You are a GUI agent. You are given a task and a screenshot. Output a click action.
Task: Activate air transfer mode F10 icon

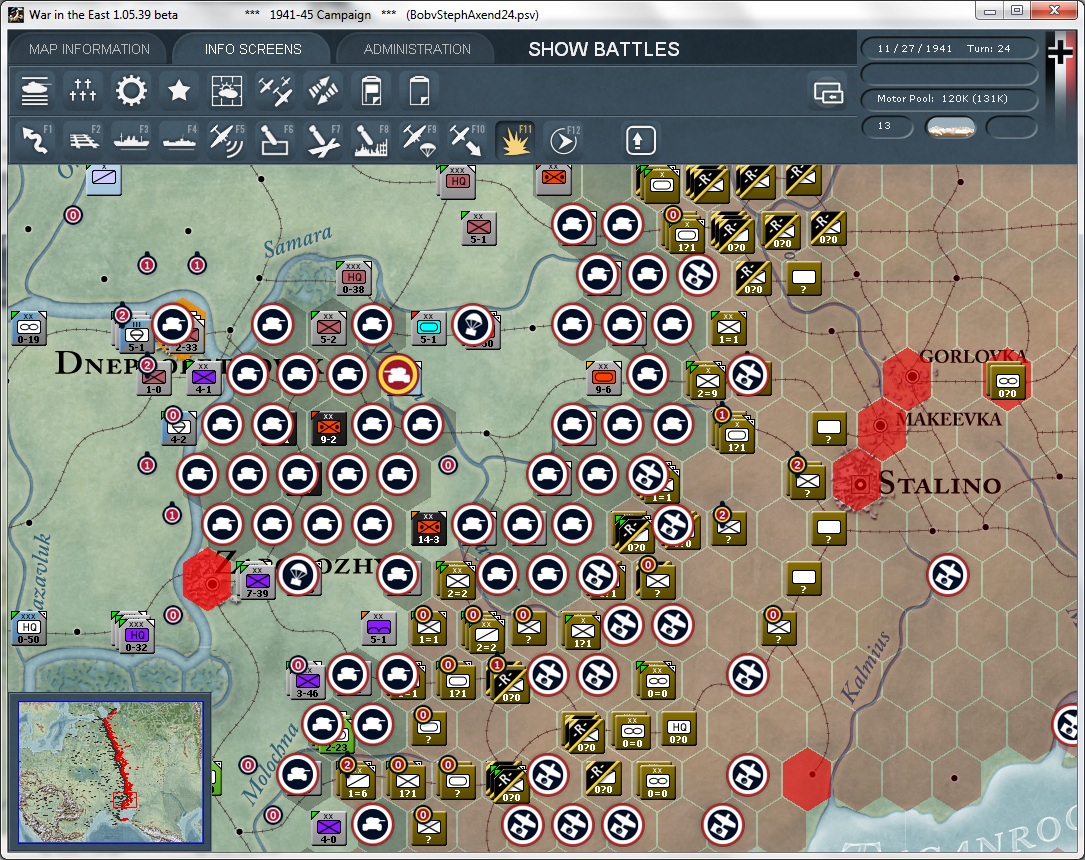467,140
